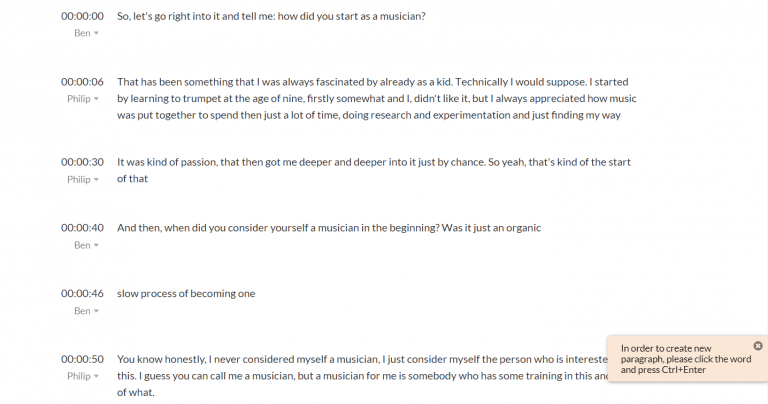Close the new paragraph tip popup
Screen dimensions: 768x404
click(758, 346)
